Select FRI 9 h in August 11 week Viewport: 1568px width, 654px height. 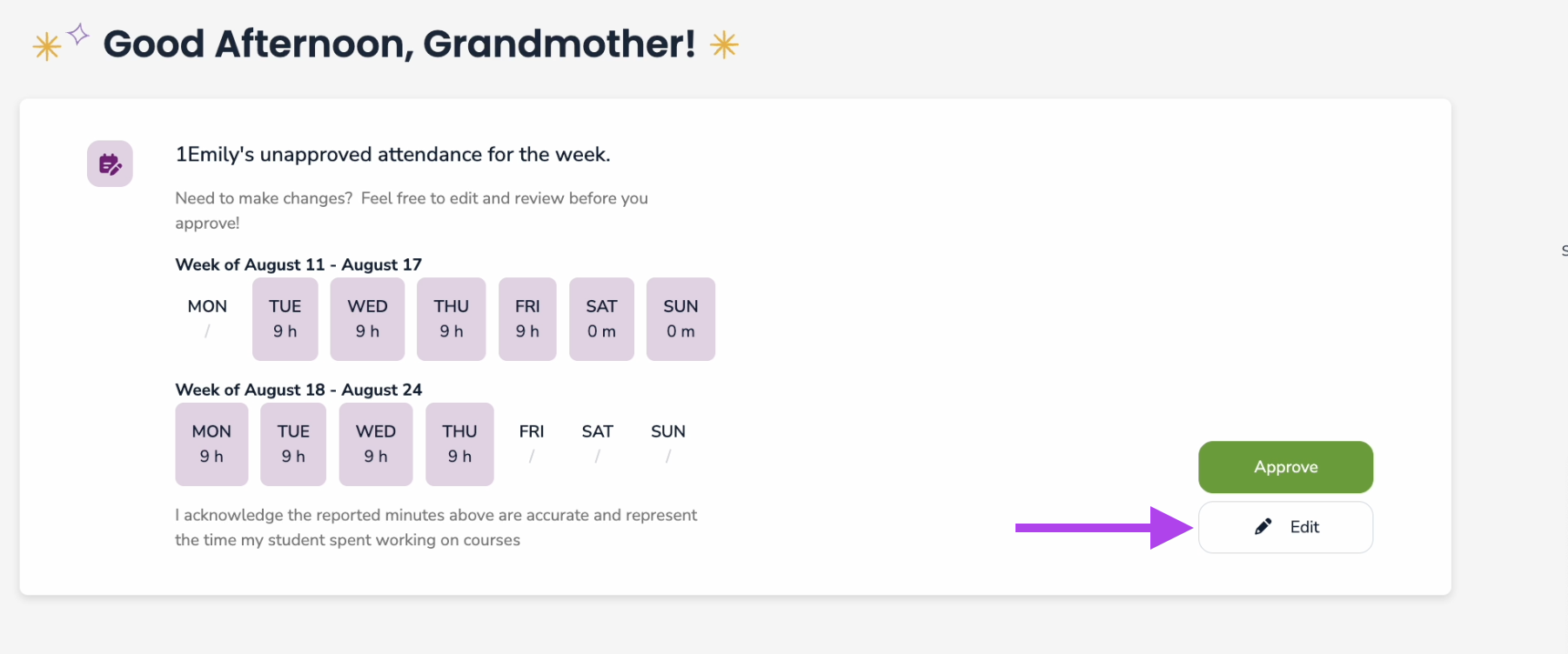click(527, 319)
